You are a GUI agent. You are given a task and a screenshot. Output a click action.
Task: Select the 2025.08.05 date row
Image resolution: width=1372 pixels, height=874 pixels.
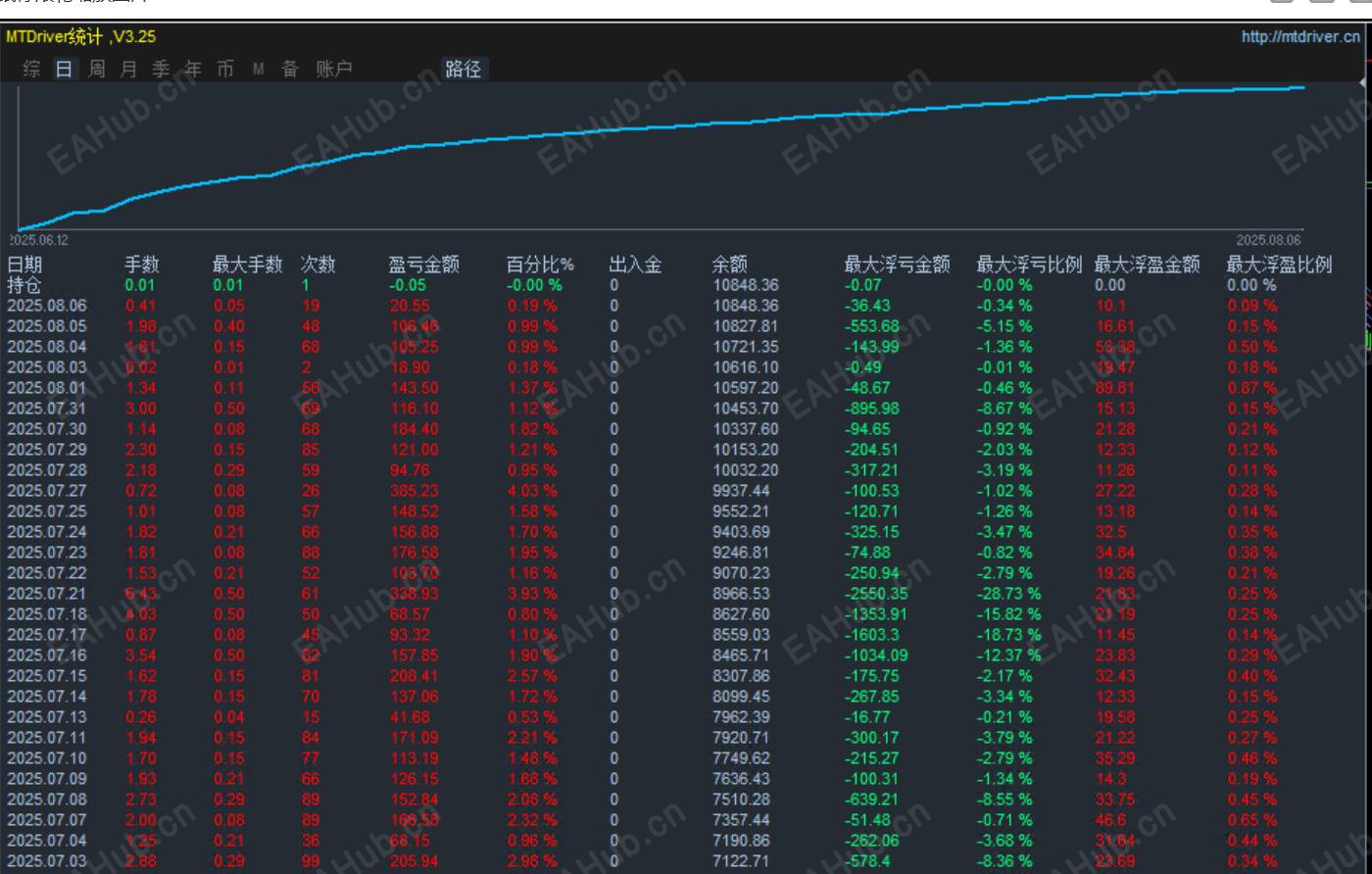[x=47, y=326]
